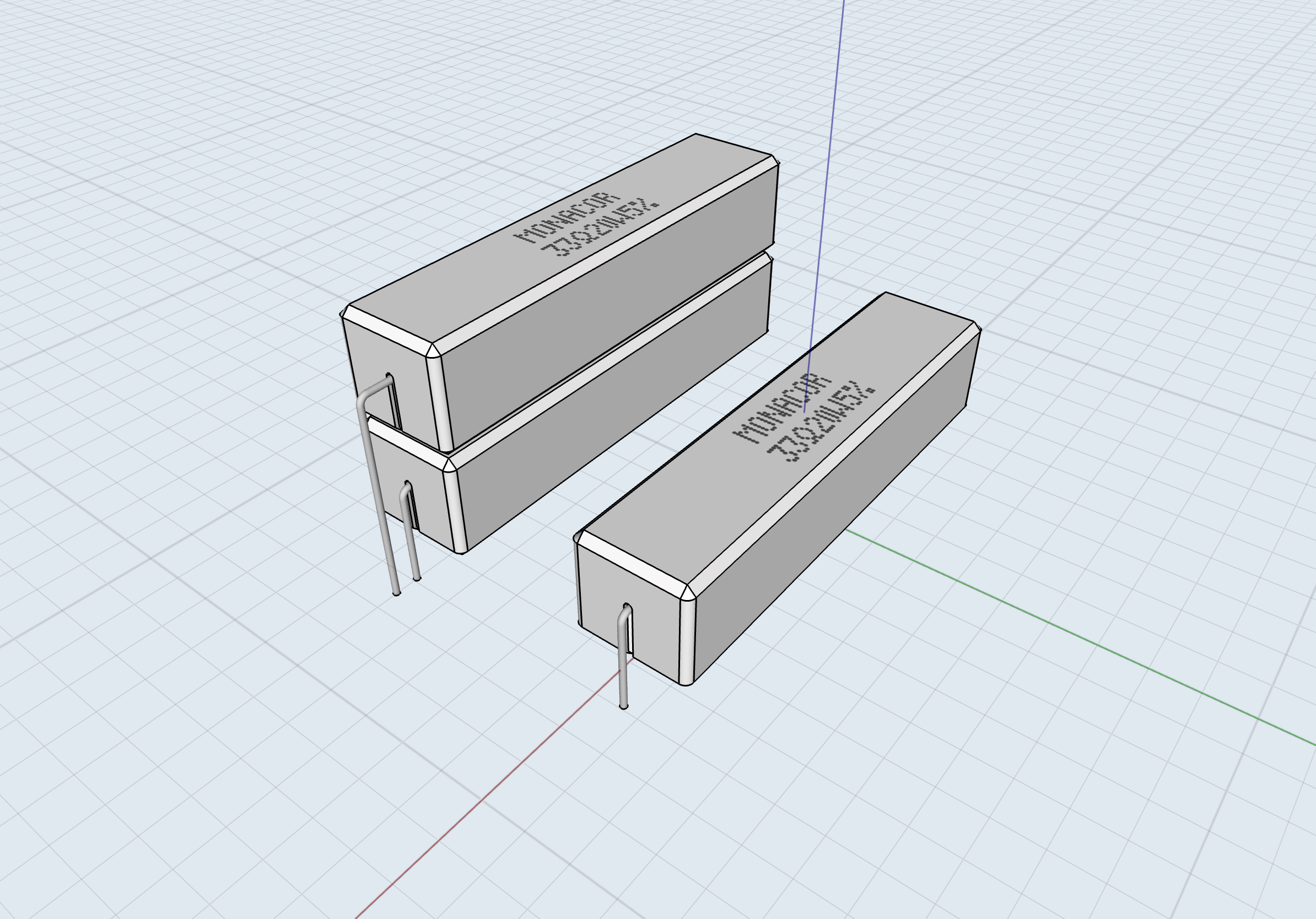Select the short lead wire of the lower stacked resistor
Image resolution: width=1316 pixels, height=919 pixels.
410,531
